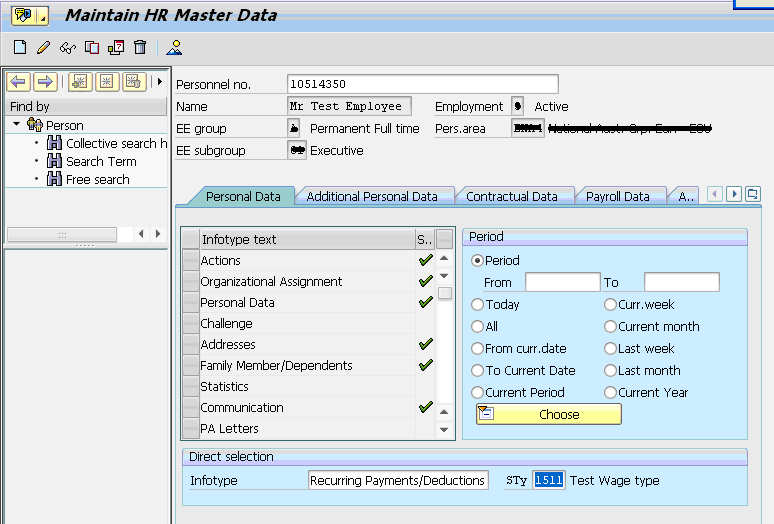Select the Today radio button

click(478, 304)
